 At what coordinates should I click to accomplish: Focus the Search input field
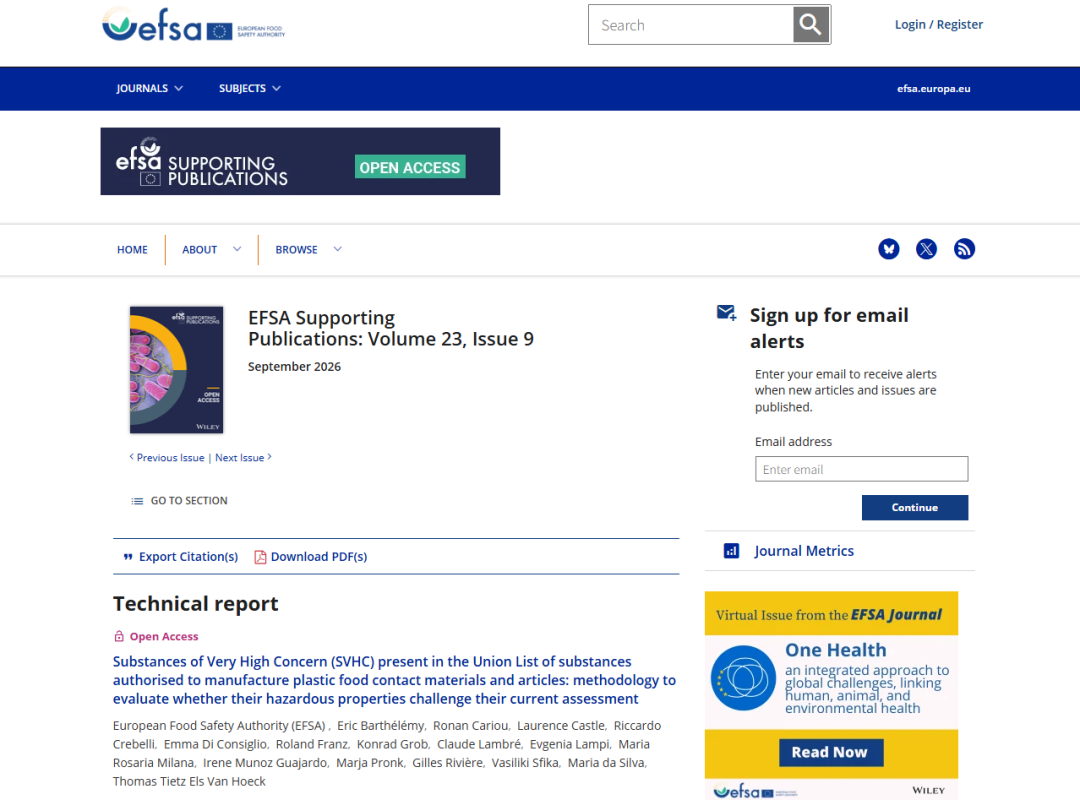[691, 25]
